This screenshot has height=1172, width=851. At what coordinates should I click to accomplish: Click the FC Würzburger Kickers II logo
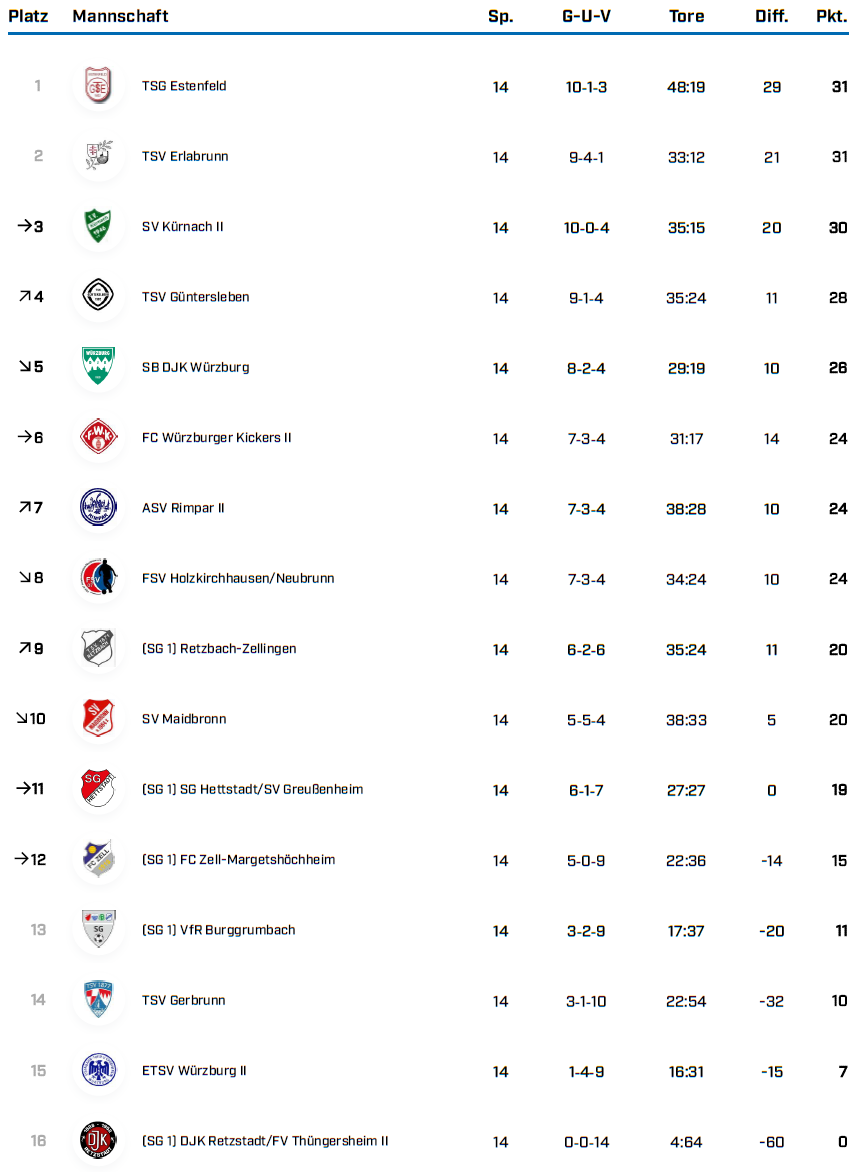tap(99, 438)
